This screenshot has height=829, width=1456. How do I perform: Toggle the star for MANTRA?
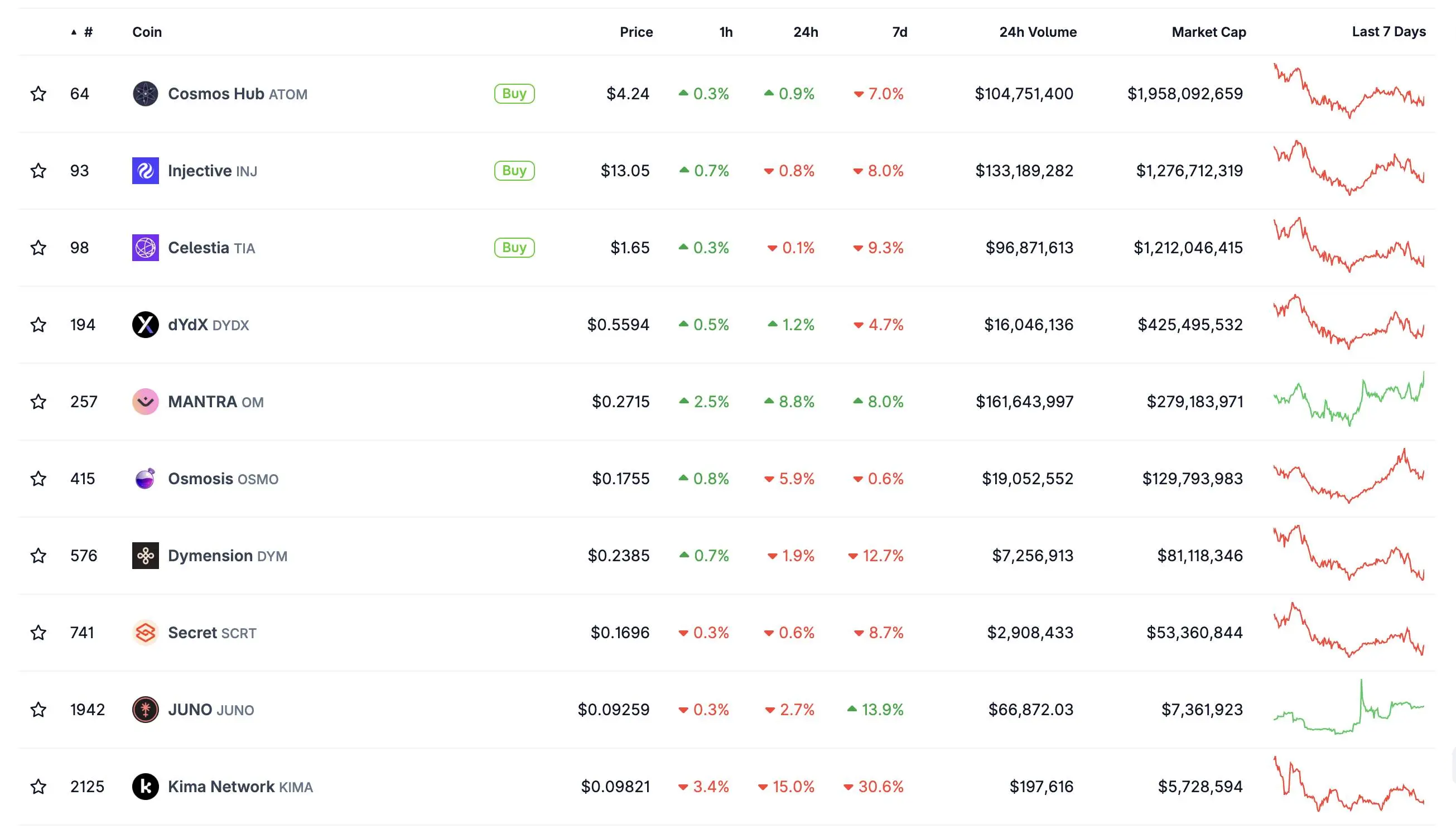point(38,402)
